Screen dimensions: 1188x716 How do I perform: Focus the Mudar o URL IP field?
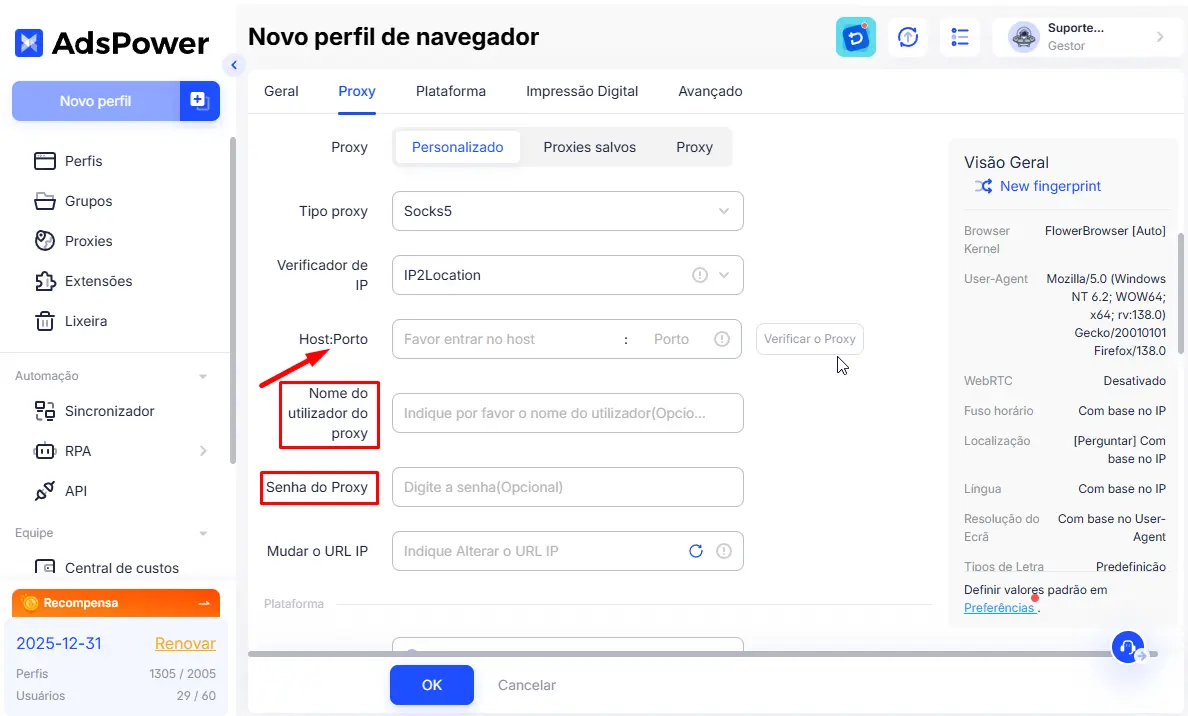[567, 551]
